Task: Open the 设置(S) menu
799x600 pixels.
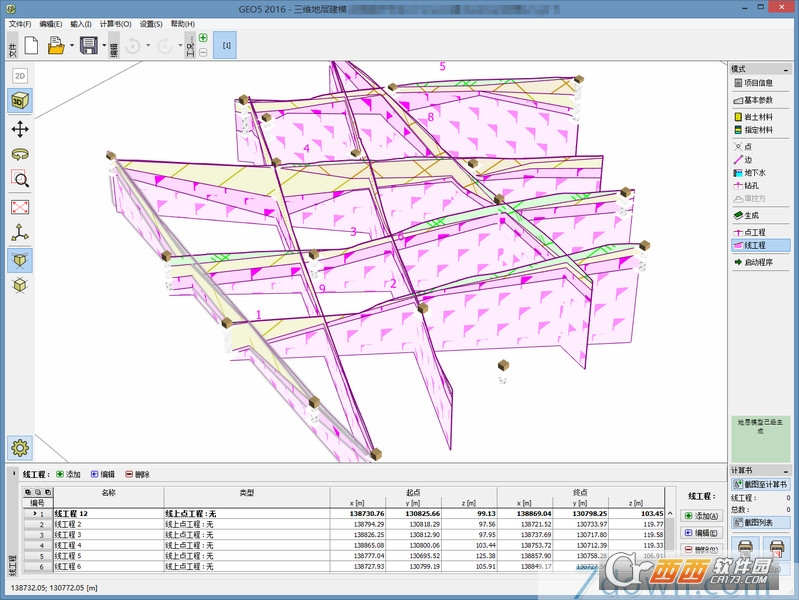Action: point(151,24)
